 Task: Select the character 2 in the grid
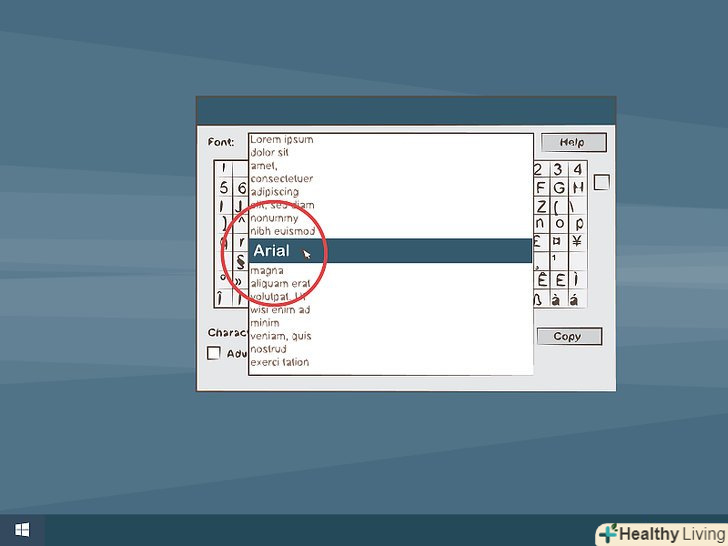click(540, 169)
